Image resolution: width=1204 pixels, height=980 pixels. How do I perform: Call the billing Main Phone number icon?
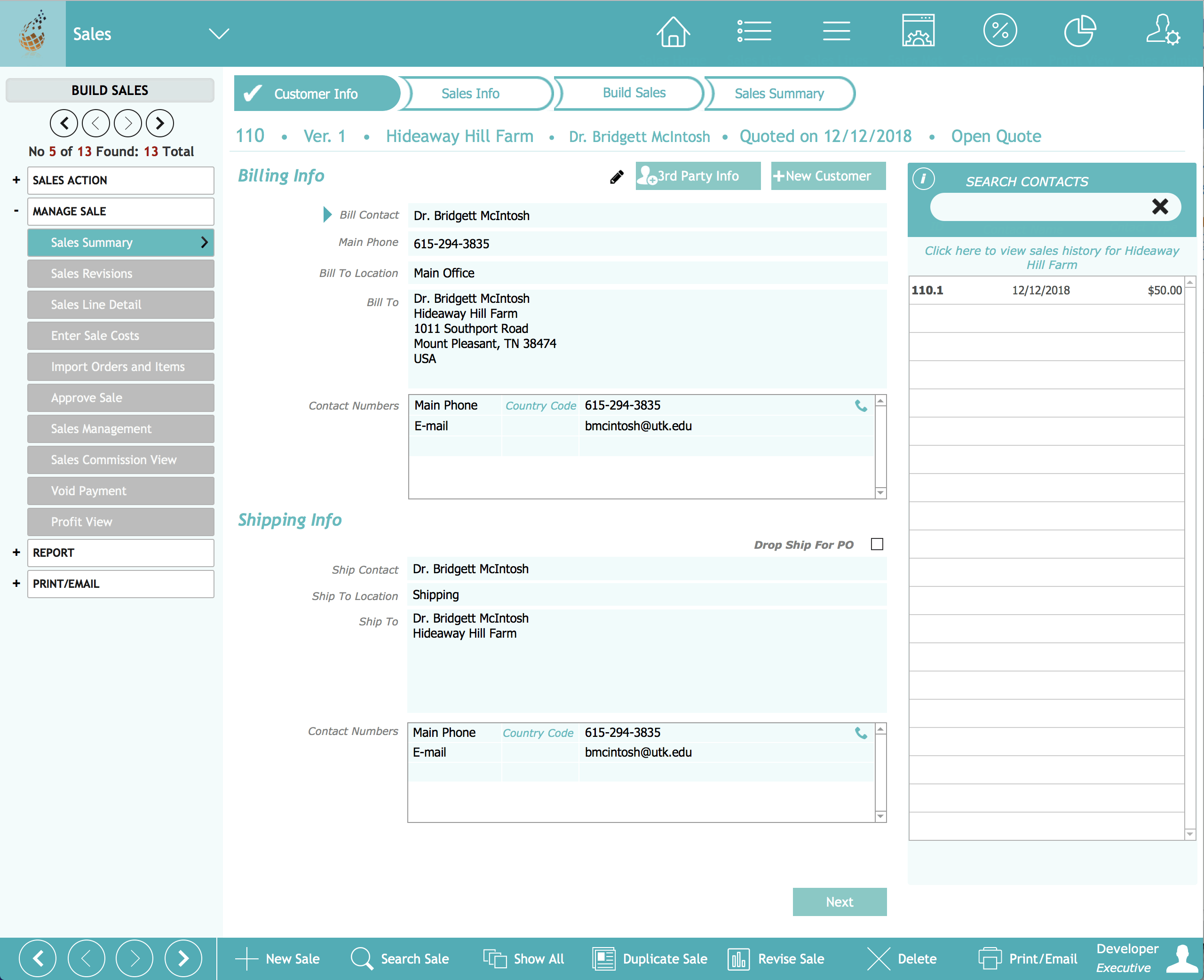point(861,406)
